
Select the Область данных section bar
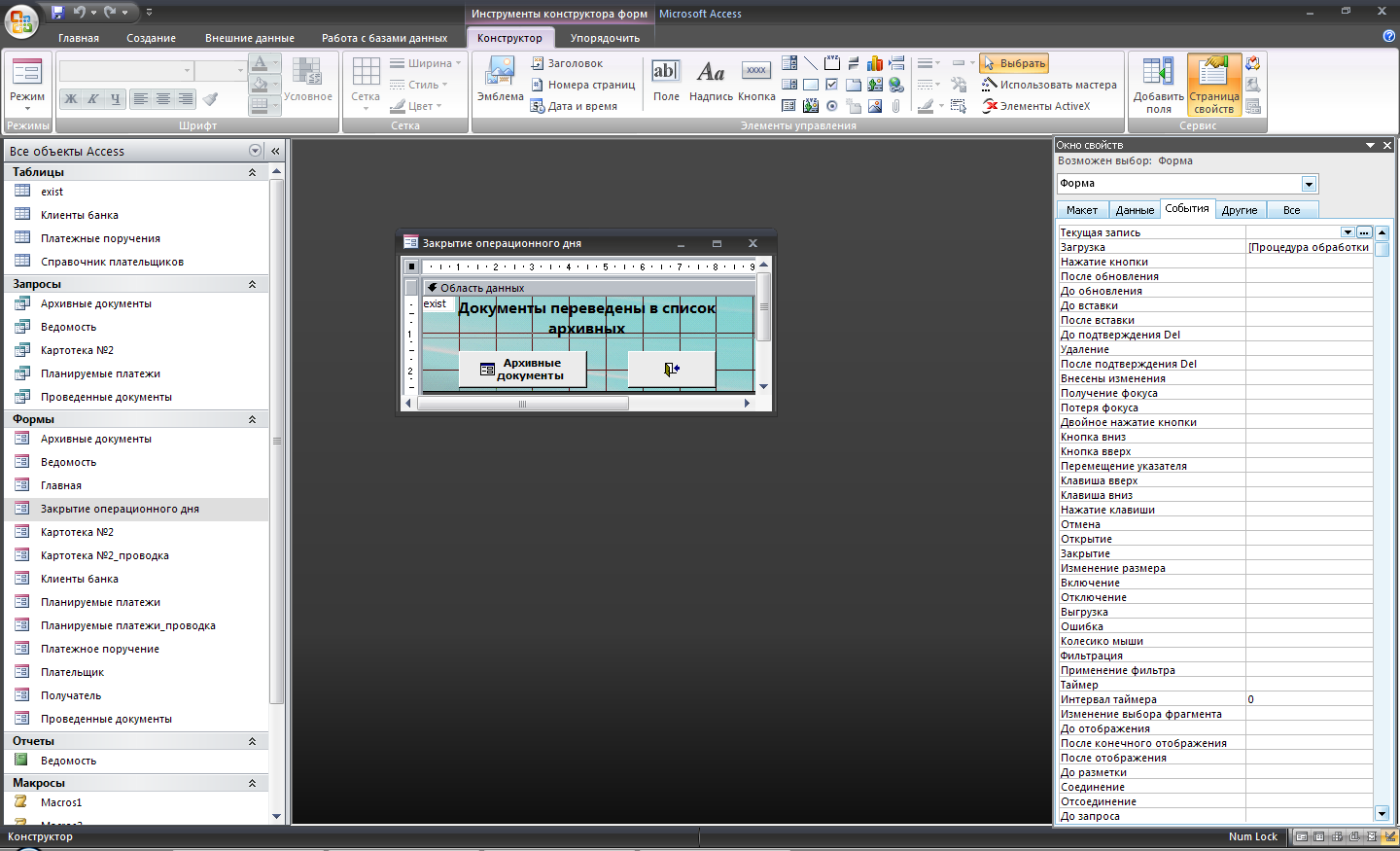point(589,288)
